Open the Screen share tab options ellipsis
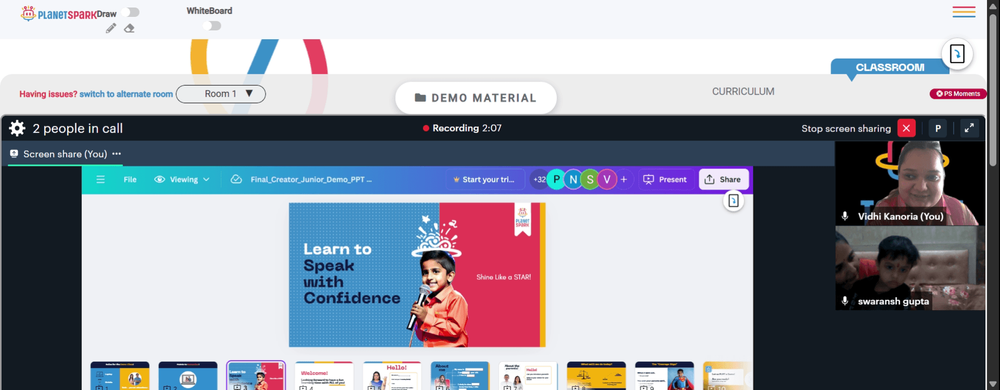 tap(117, 154)
